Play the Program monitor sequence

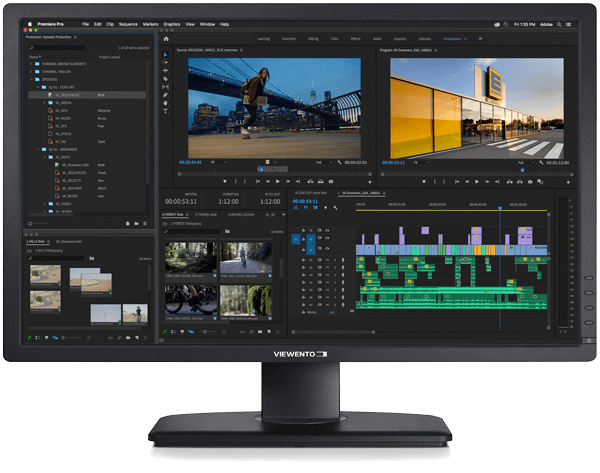477,182
